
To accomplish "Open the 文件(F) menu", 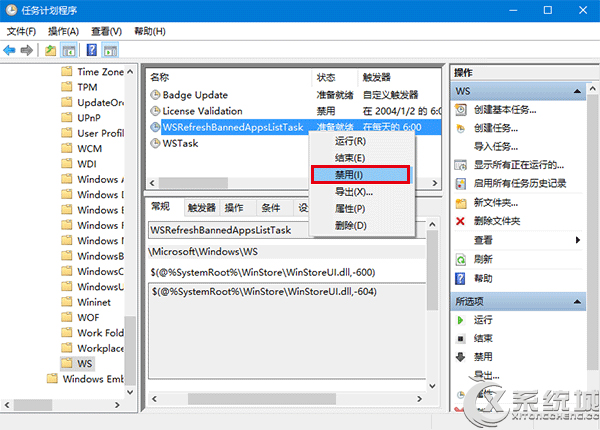I will [21, 31].
